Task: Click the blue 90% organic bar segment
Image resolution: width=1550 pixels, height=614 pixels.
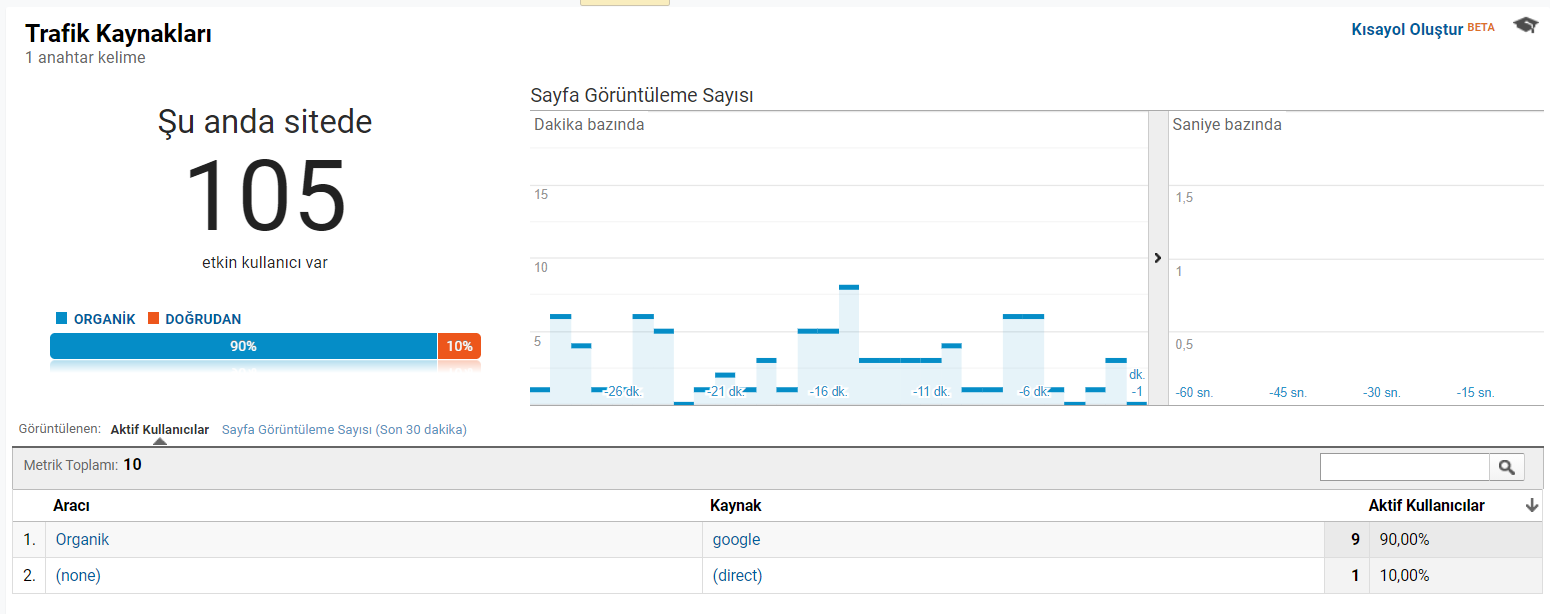Action: click(x=243, y=346)
